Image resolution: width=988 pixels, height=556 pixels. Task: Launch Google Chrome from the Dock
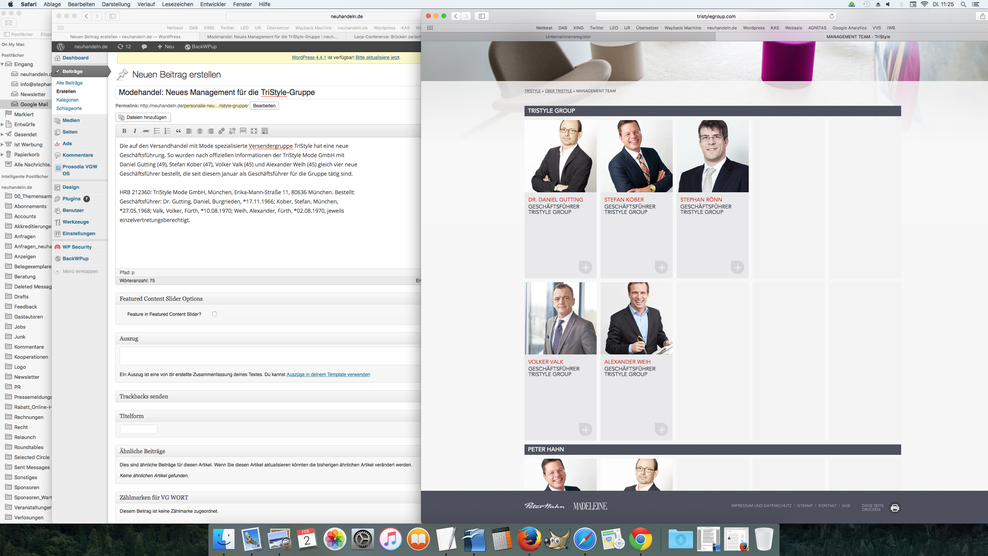coord(640,539)
